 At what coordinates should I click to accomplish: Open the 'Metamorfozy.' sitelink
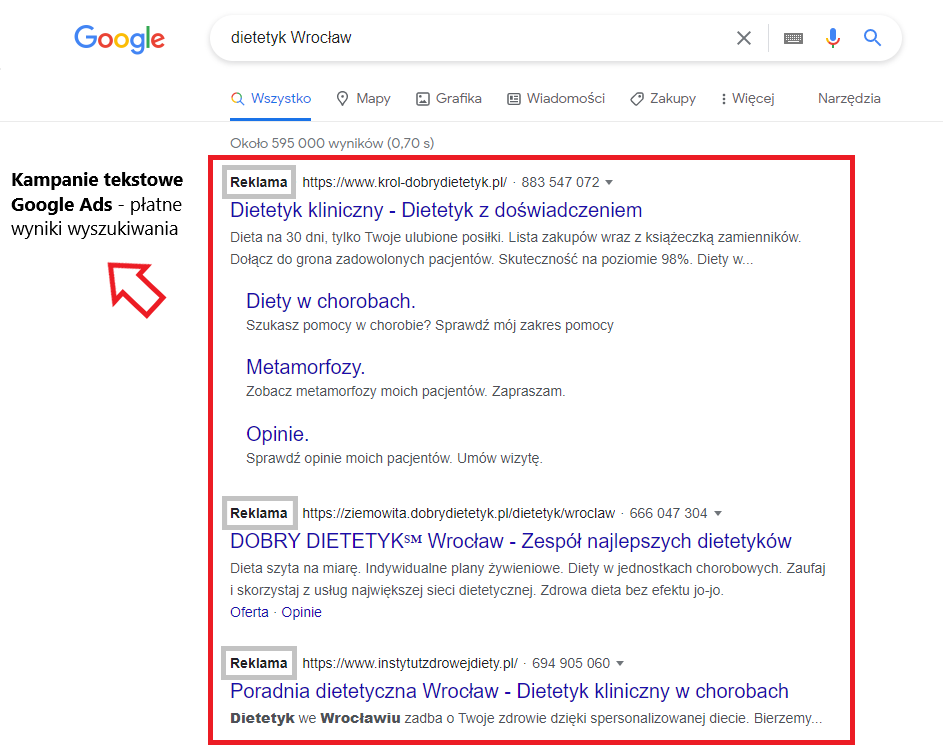306,367
